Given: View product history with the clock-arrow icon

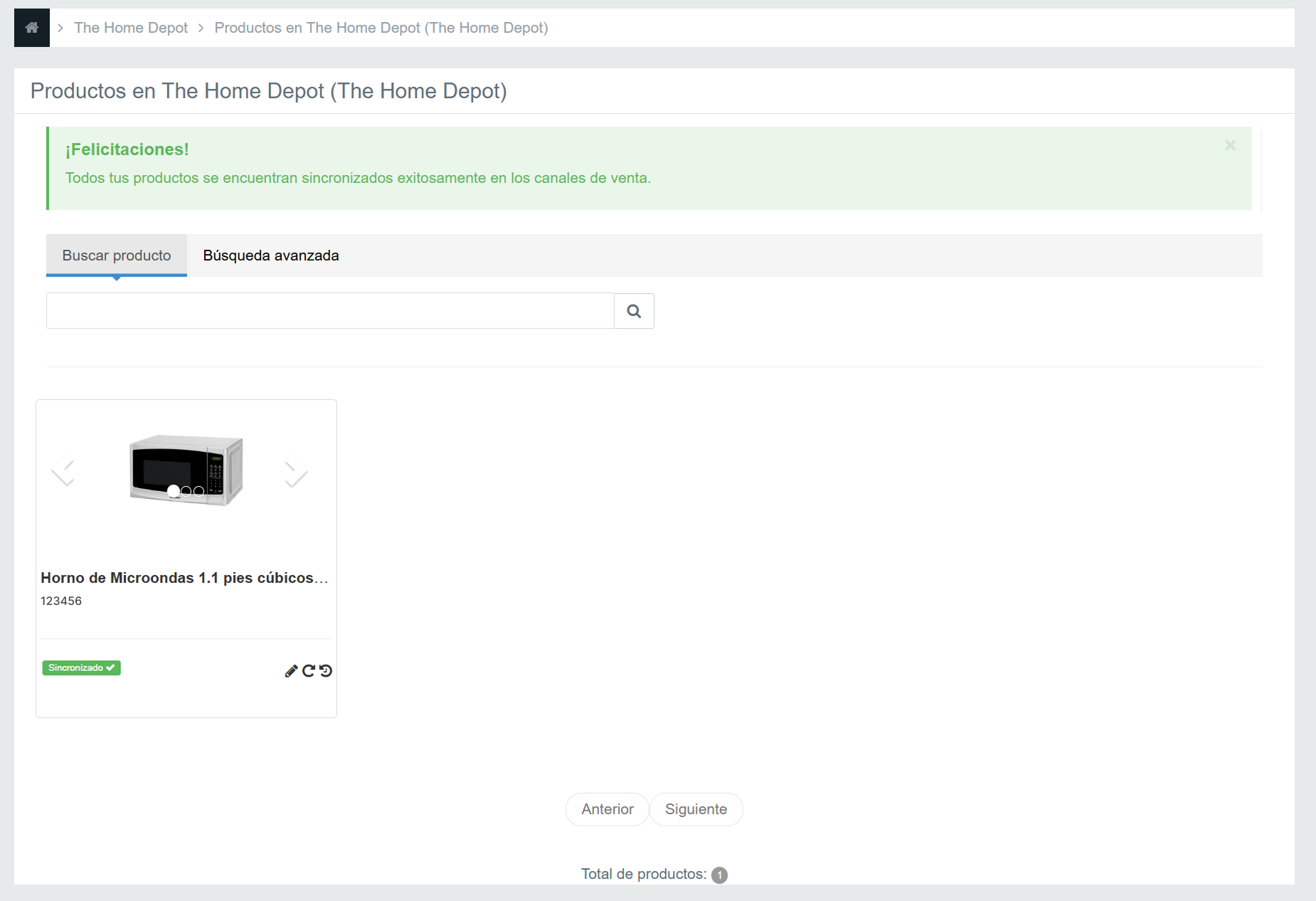Looking at the screenshot, I should (x=326, y=671).
